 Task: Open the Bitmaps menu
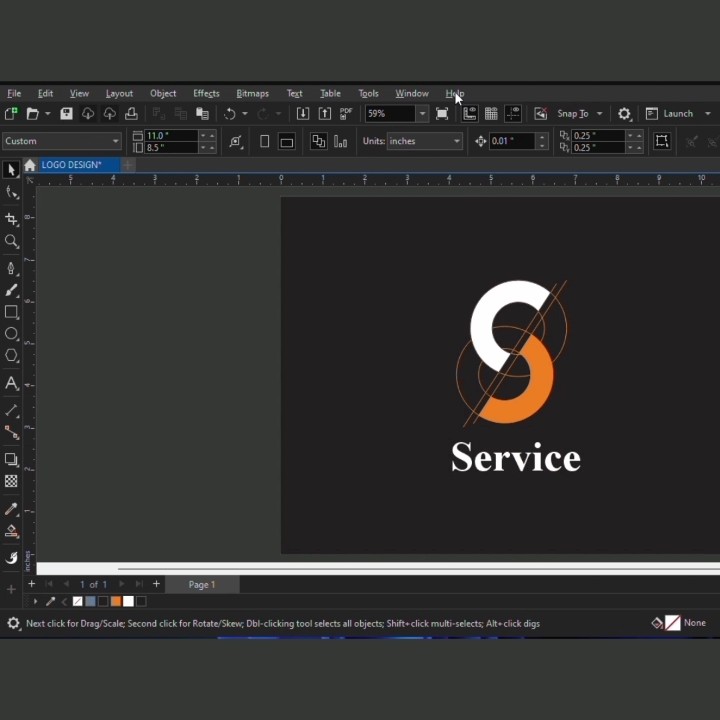tap(253, 93)
